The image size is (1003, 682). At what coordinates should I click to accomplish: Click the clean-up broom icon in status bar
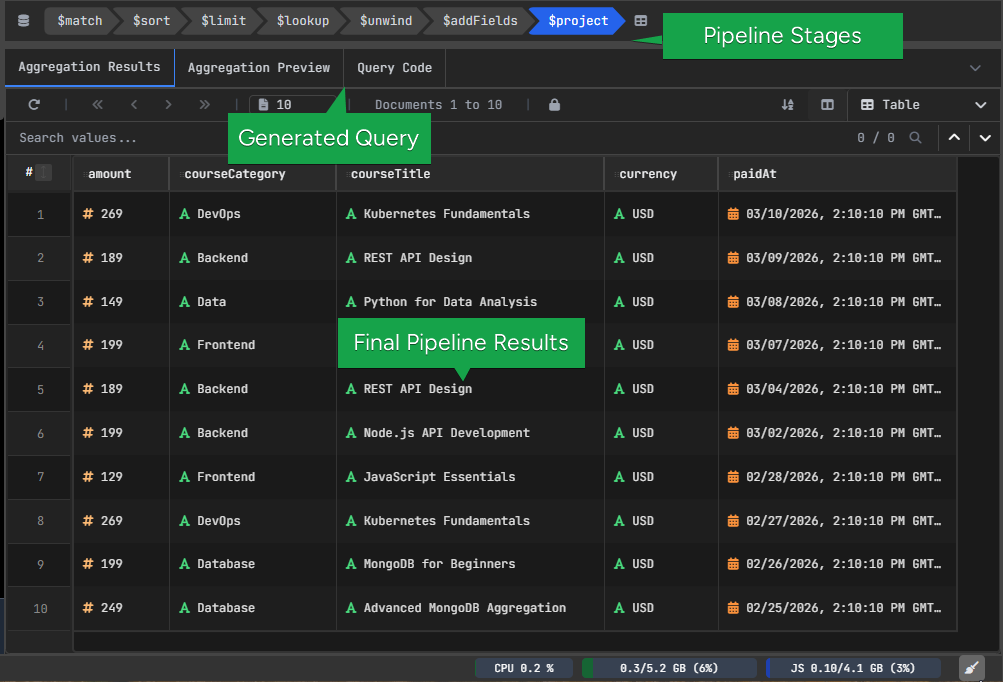pos(972,668)
